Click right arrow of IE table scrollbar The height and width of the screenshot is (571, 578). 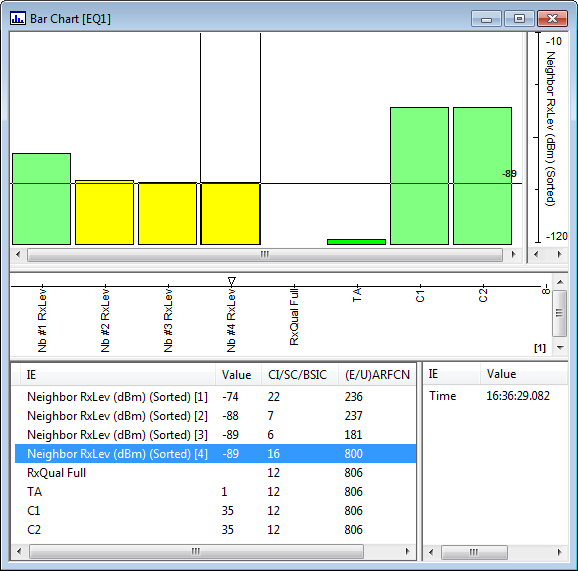[x=407, y=551]
